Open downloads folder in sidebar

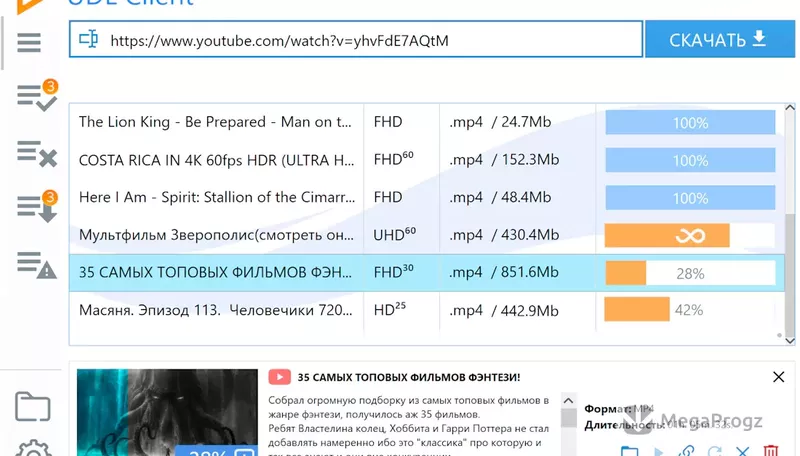coord(33,407)
